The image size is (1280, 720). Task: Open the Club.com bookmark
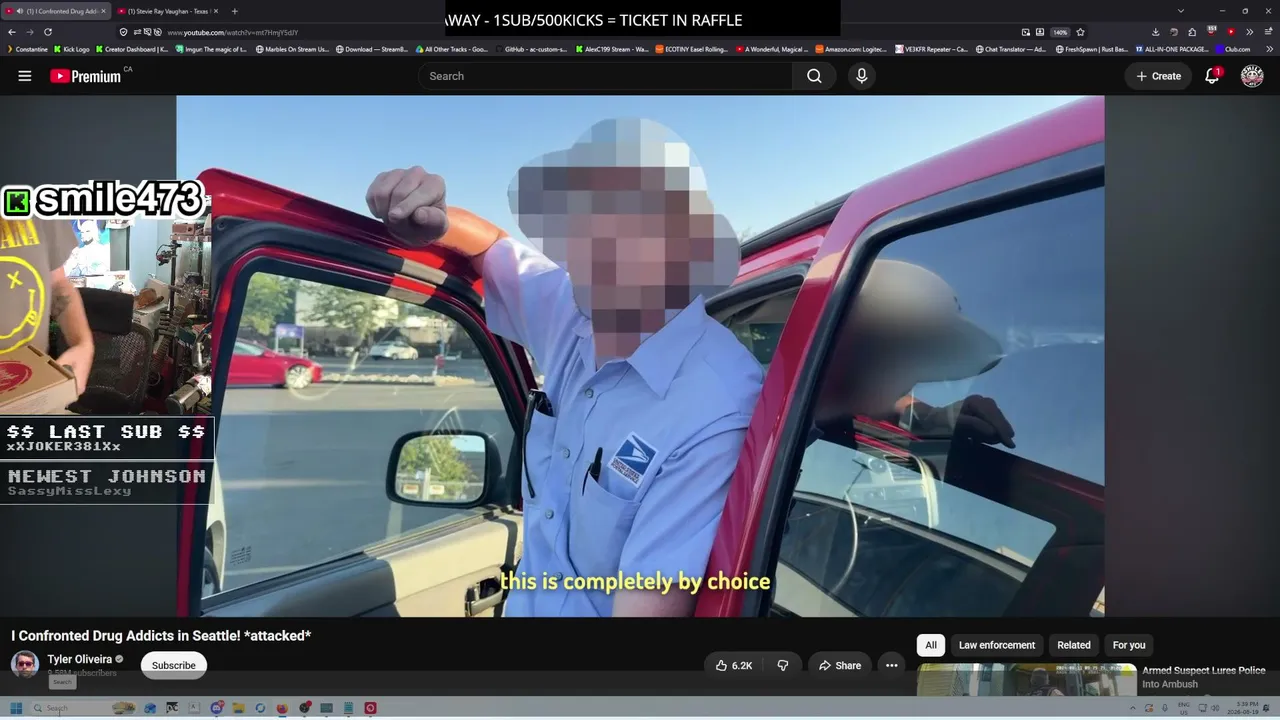[x=1233, y=49]
